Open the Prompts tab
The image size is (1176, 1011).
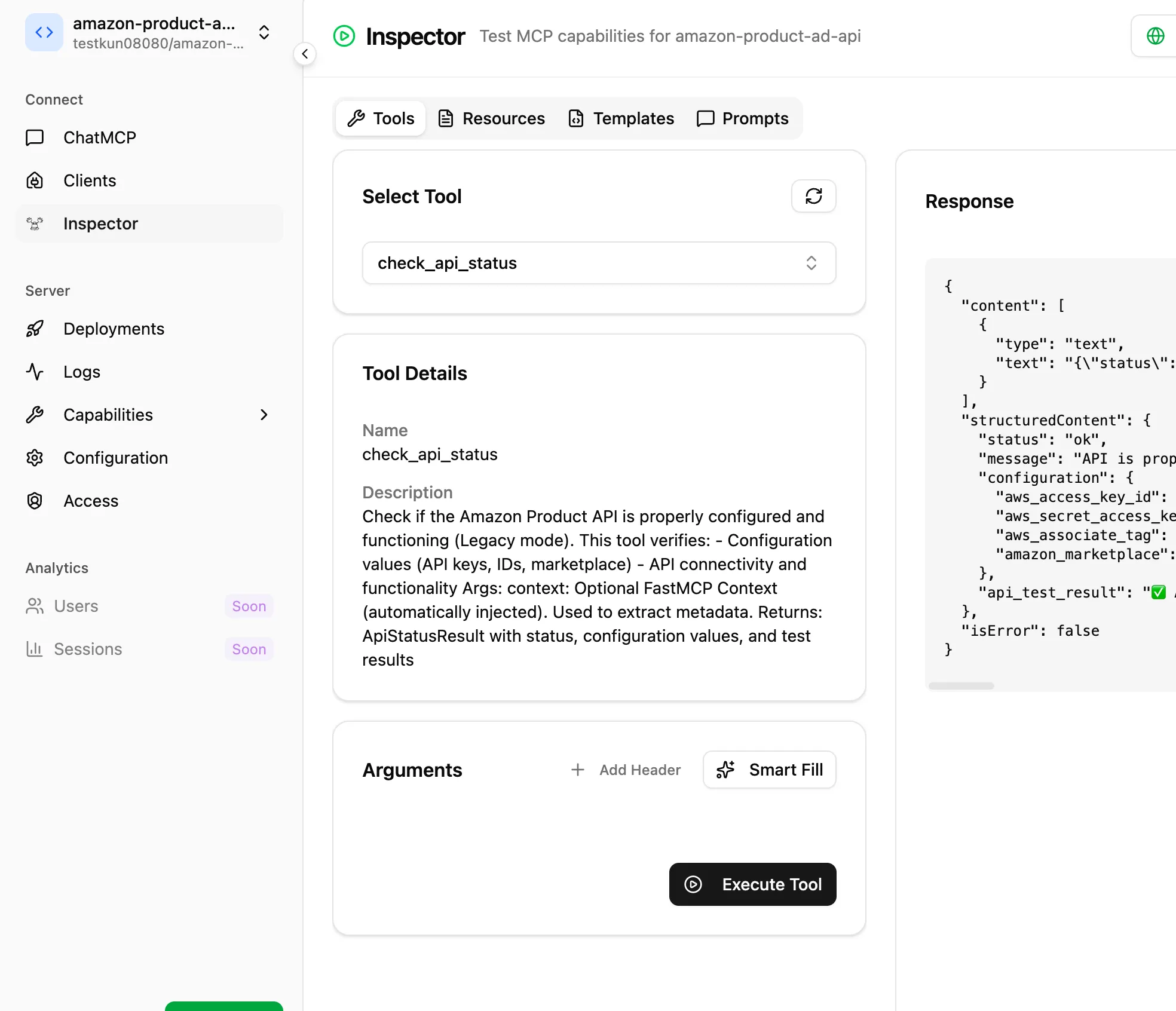pyautogui.click(x=743, y=118)
